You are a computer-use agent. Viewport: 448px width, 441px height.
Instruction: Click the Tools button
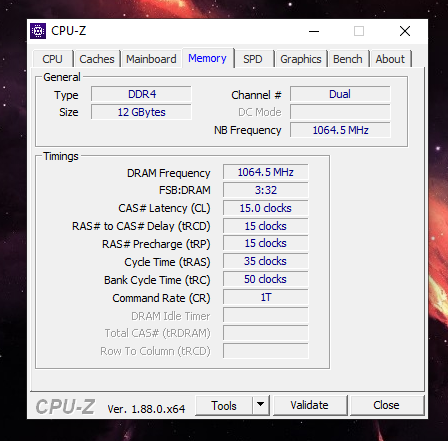coord(224,405)
